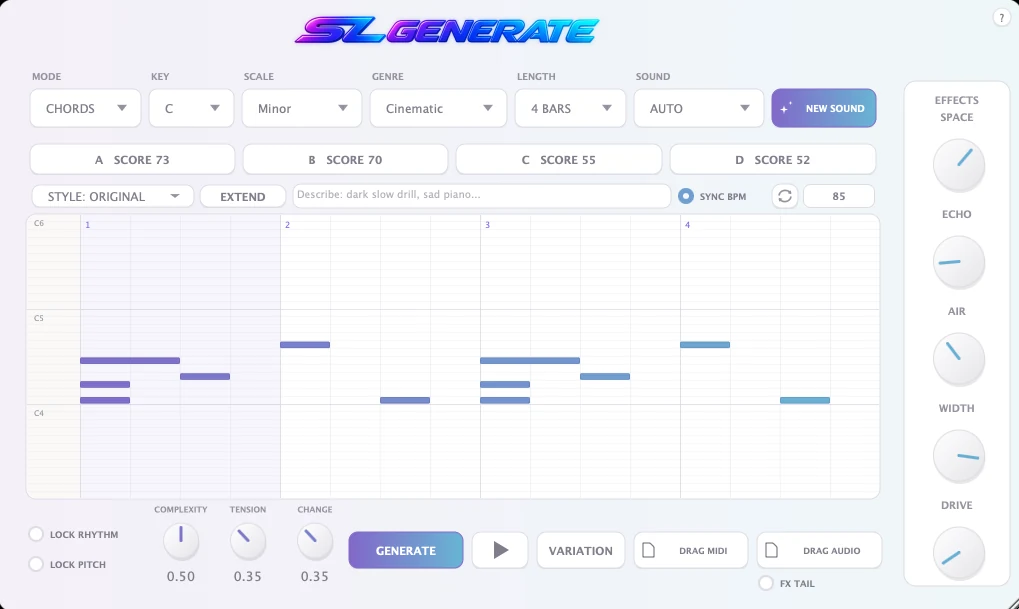Open the Key dropdown showing C
This screenshot has height=609, width=1019.
point(191,108)
